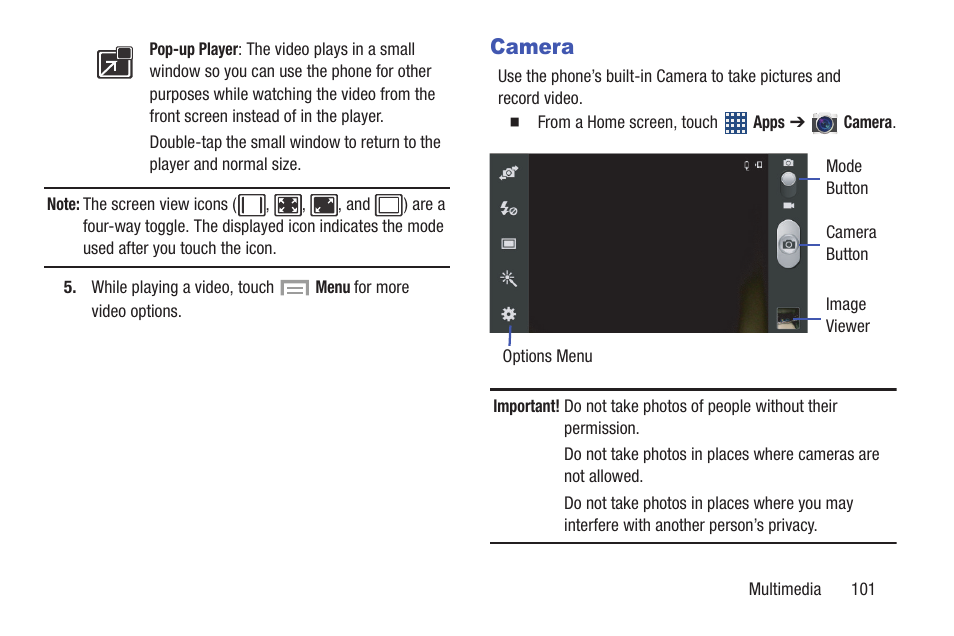
Task: Click the bold 'Menu' word
Action: coord(333,287)
